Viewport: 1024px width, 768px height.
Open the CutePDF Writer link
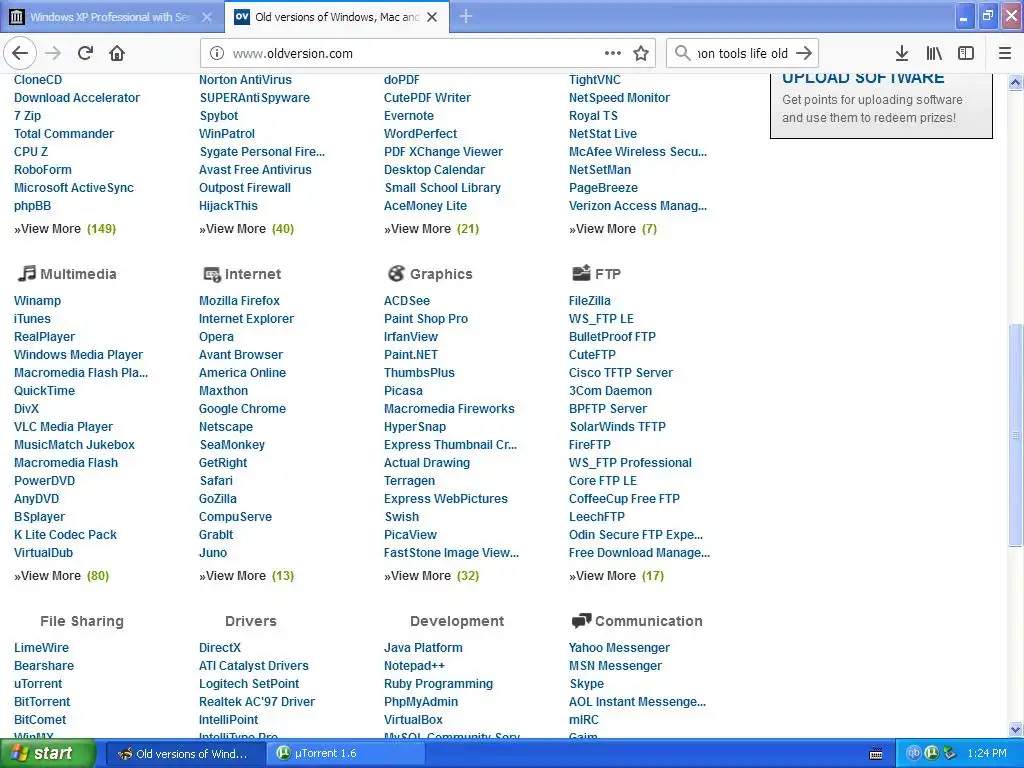click(x=427, y=97)
